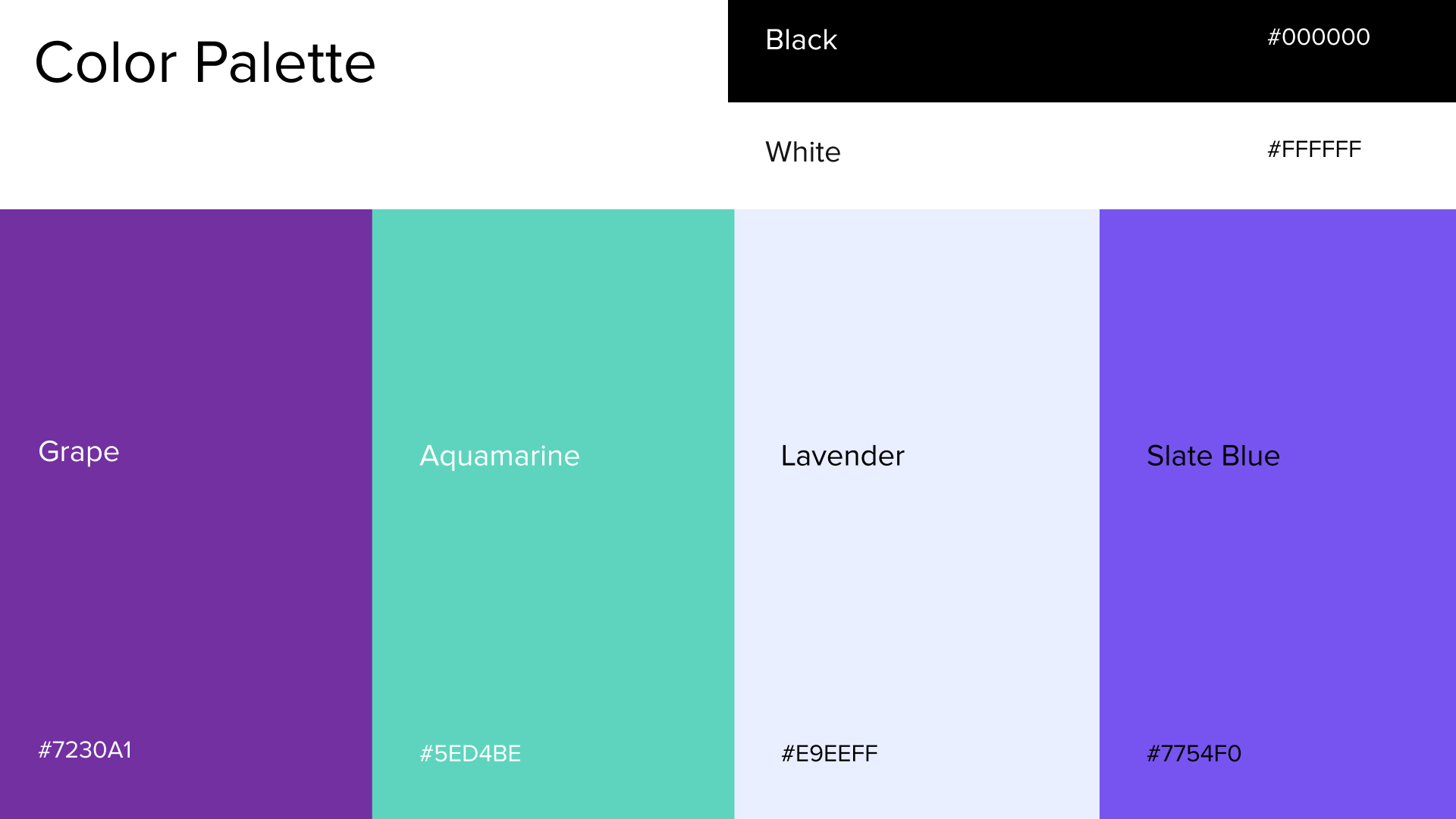Pick the Lavender color swatch
Viewport: 1456px width, 819px height.
coord(916,591)
